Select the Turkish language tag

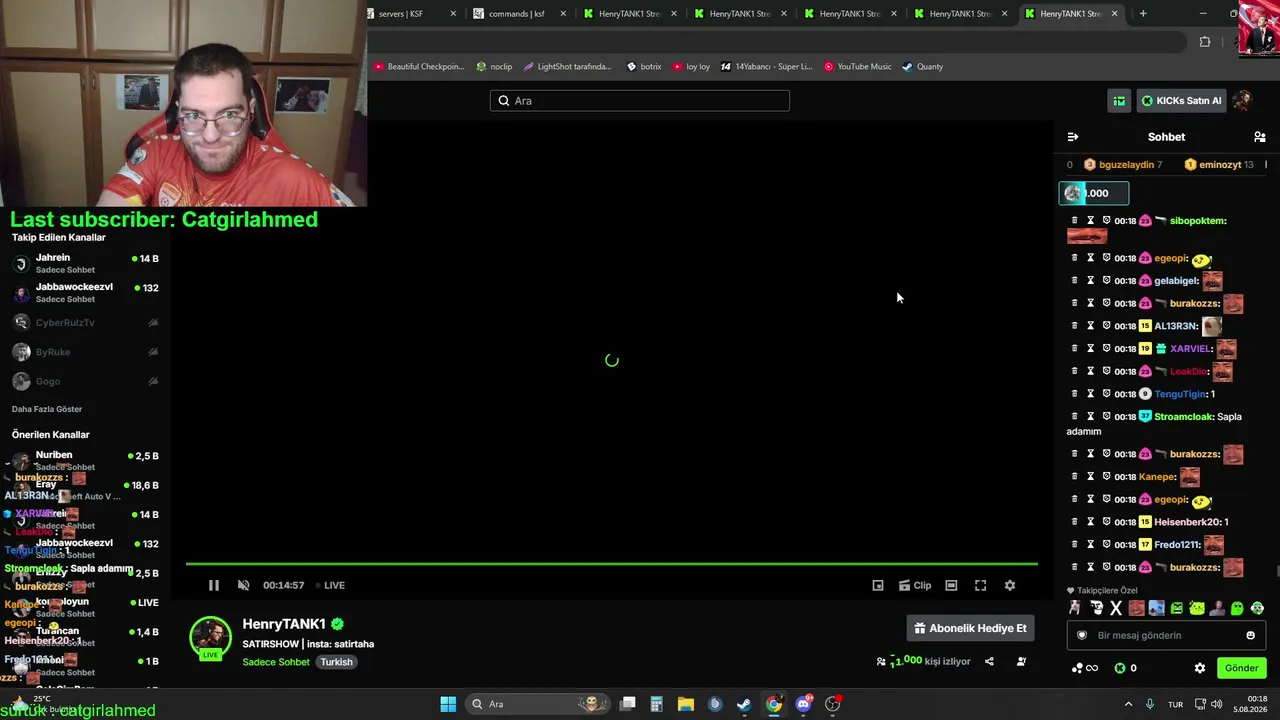tap(337, 662)
